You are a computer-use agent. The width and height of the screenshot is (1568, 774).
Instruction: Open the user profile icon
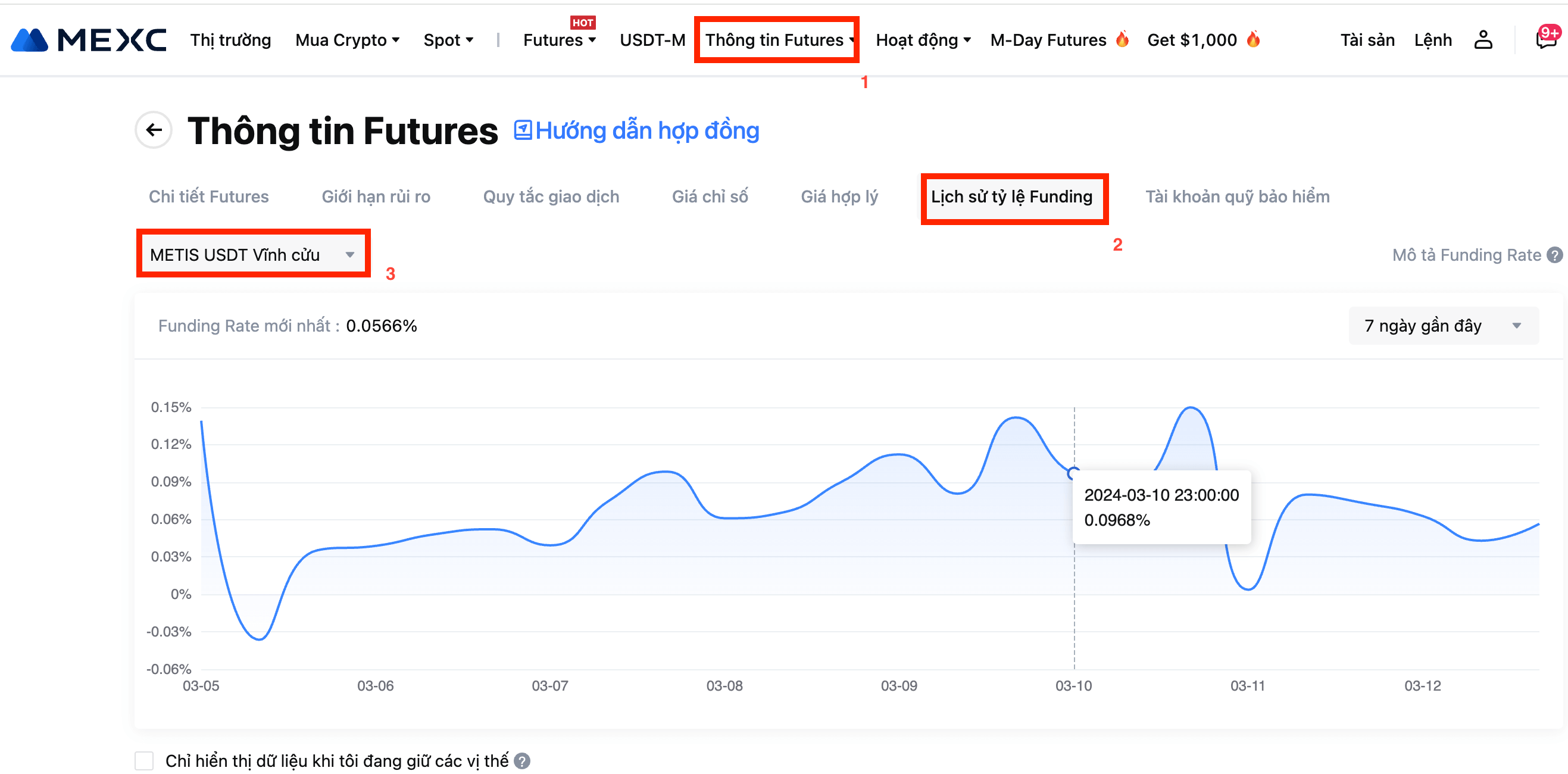(1483, 40)
